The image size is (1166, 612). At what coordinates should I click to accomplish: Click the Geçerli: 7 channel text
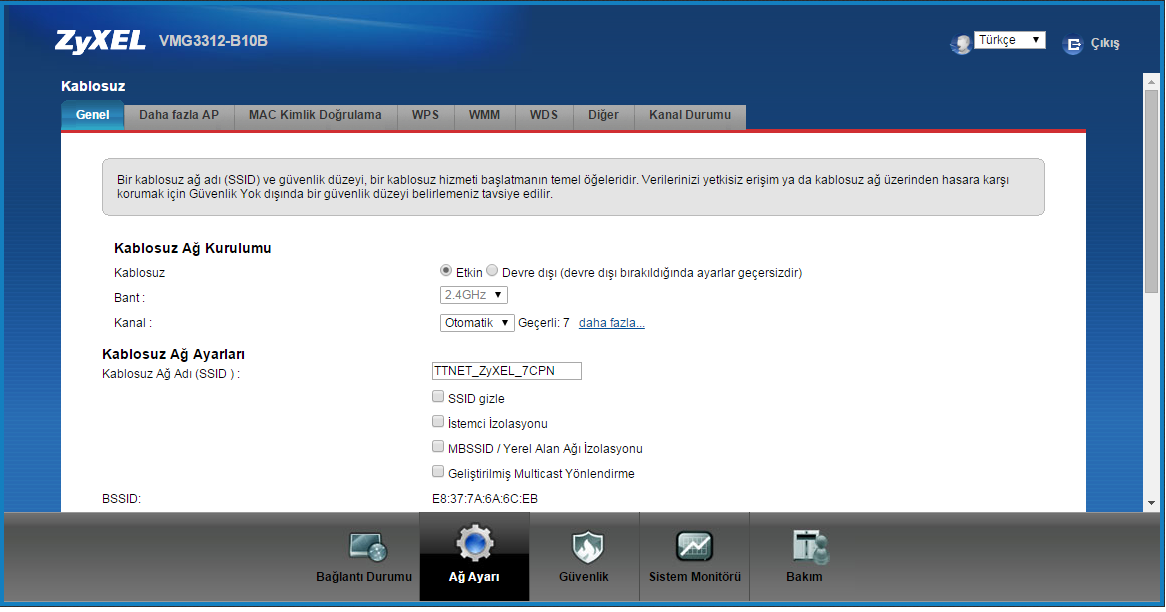coord(544,323)
